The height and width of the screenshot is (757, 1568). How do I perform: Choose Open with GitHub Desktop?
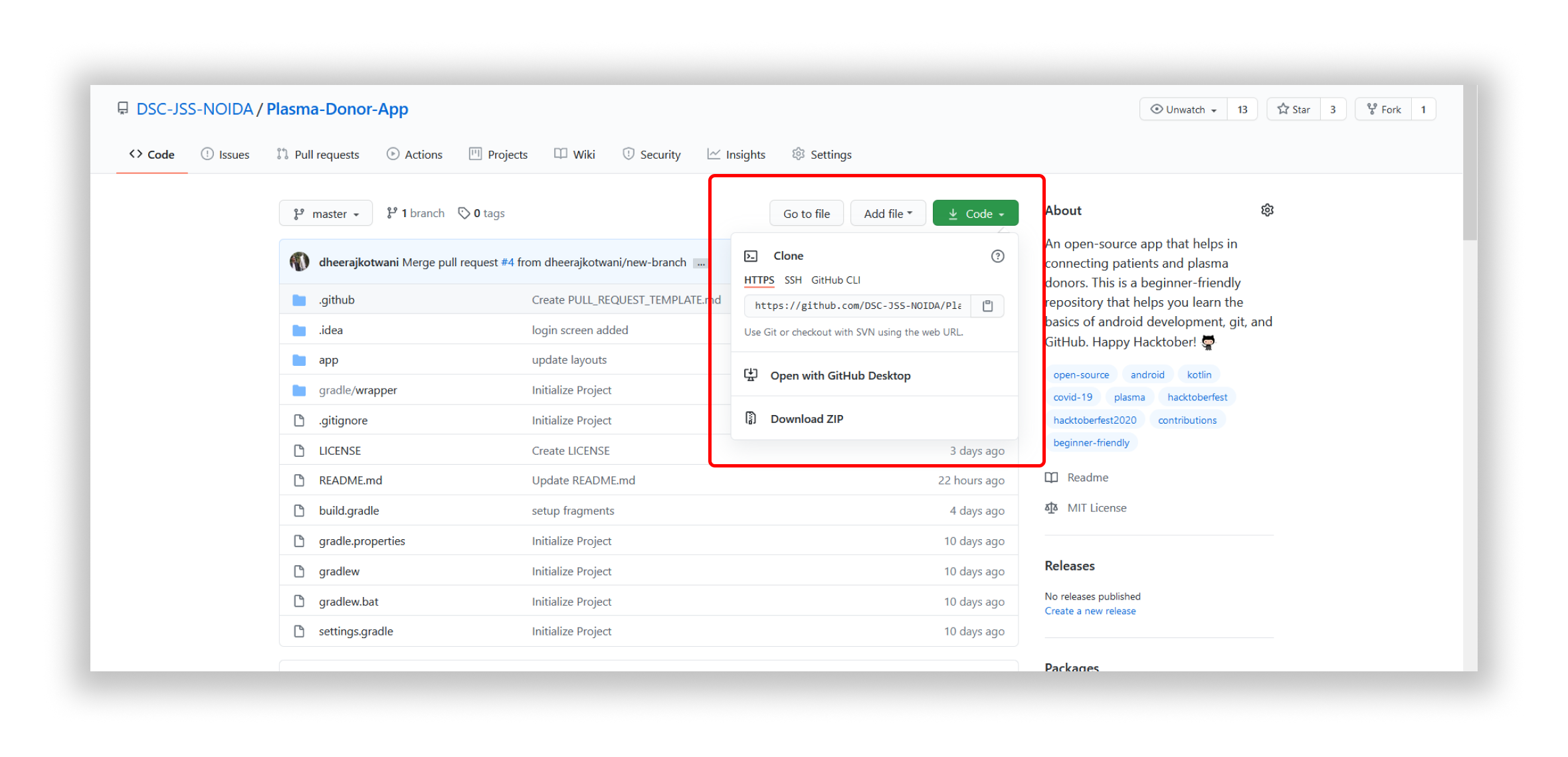pyautogui.click(x=840, y=376)
